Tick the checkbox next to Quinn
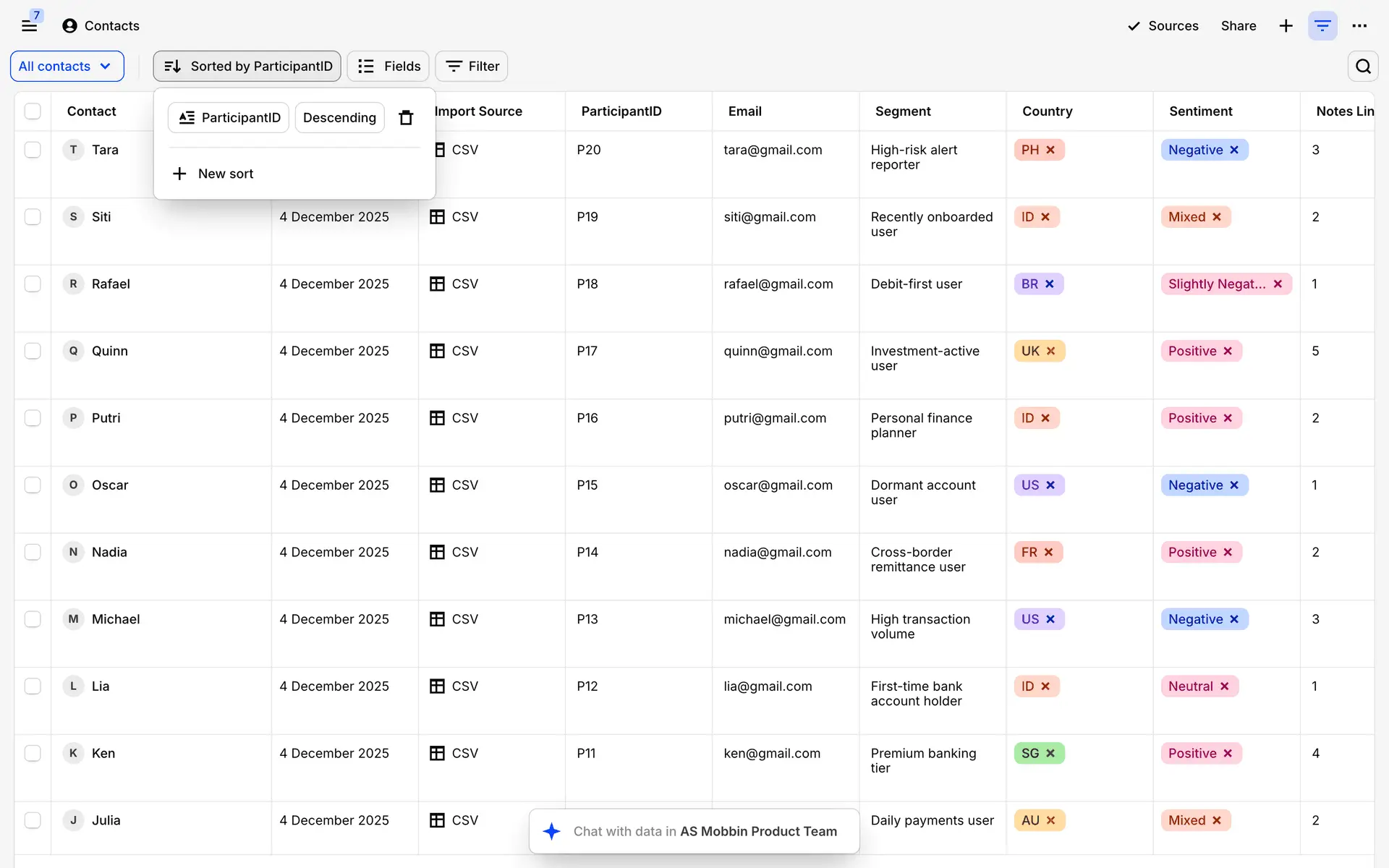This screenshot has height=868, width=1389. tap(33, 351)
